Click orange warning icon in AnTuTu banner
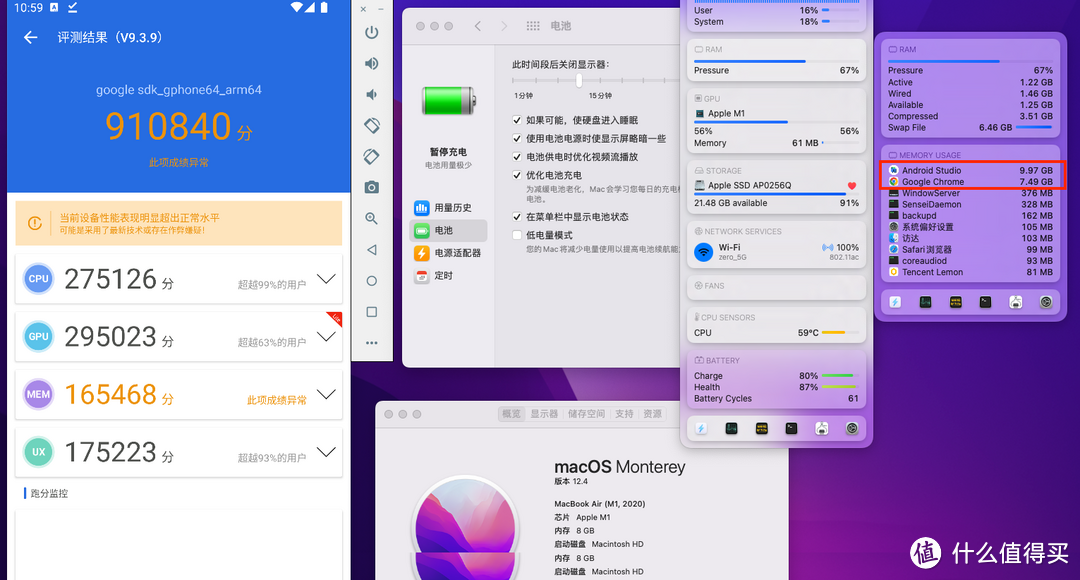Image resolution: width=1080 pixels, height=580 pixels. click(34, 223)
